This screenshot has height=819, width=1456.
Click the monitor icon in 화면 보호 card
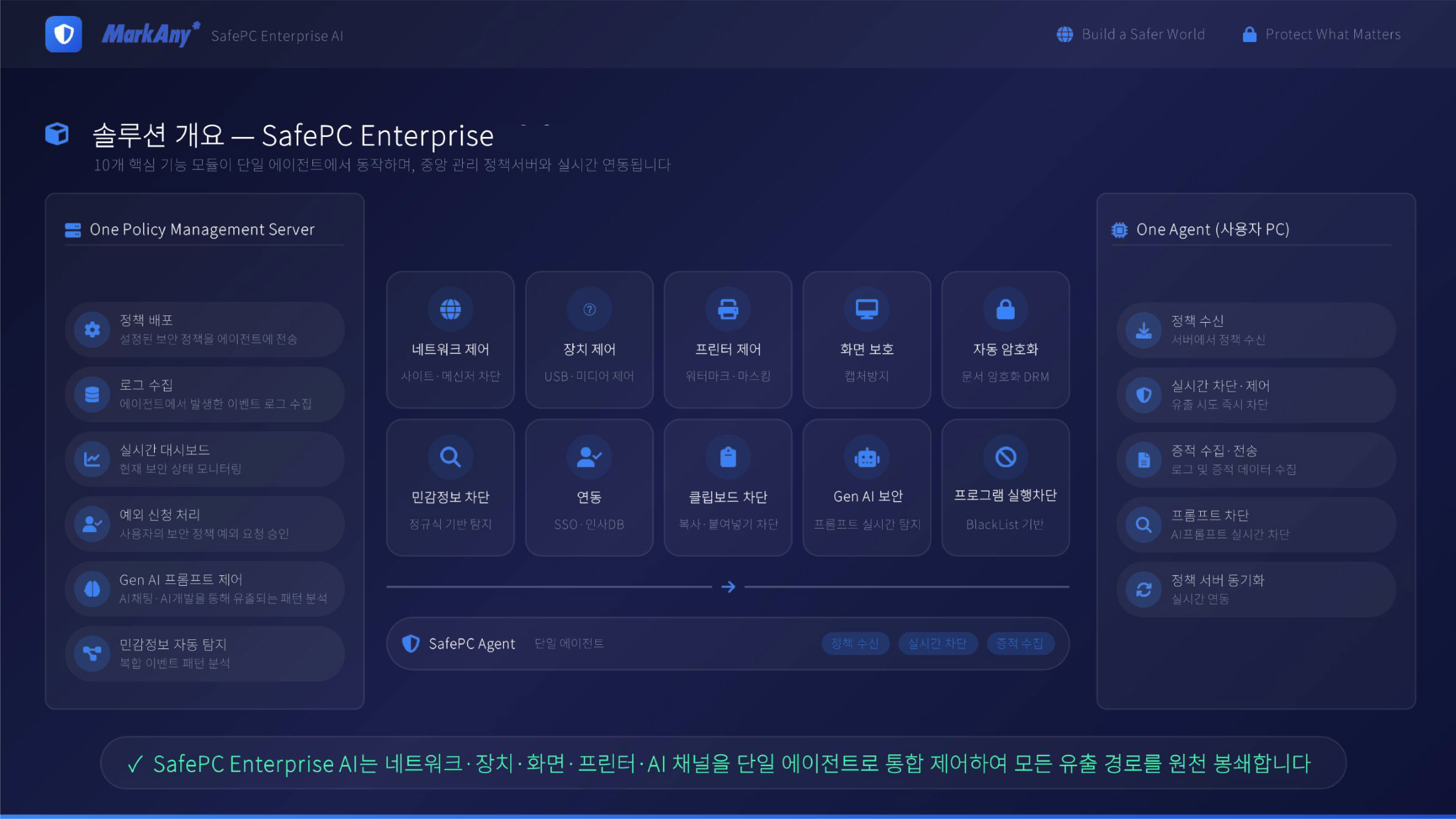tap(867, 309)
